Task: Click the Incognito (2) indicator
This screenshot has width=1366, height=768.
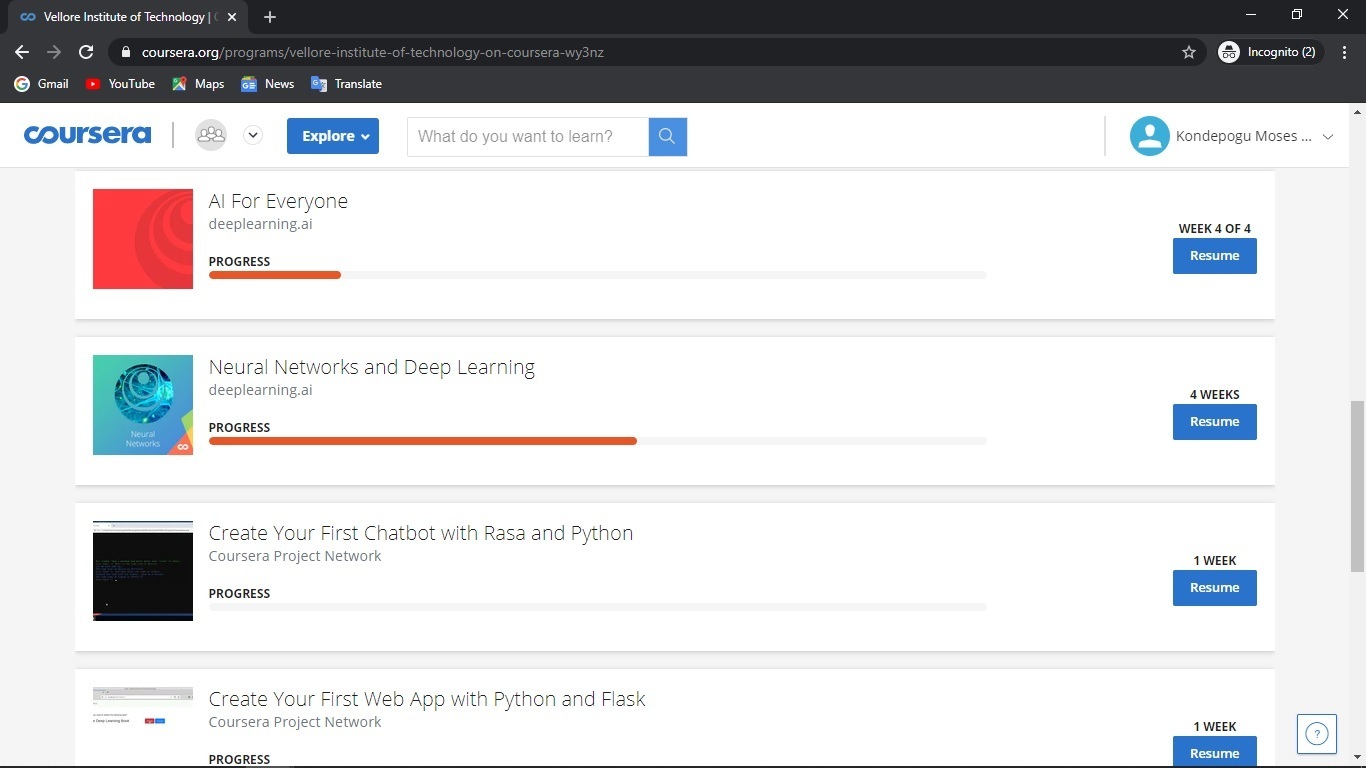Action: [x=1268, y=52]
